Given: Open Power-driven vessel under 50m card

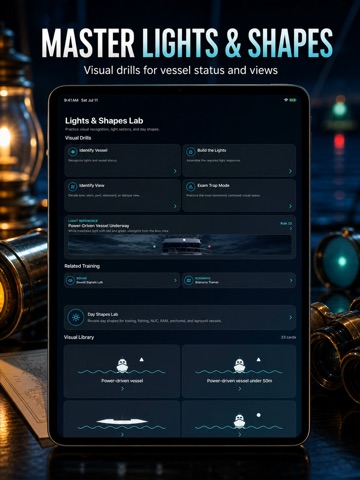Looking at the screenshot, I should coord(239,371).
